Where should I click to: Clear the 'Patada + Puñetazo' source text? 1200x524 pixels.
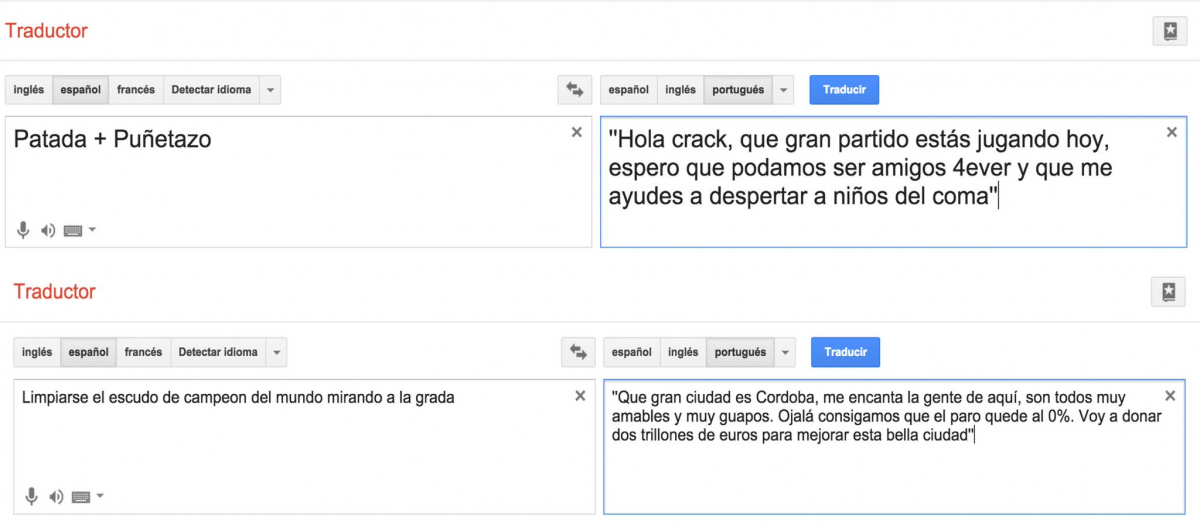pyautogui.click(x=576, y=132)
